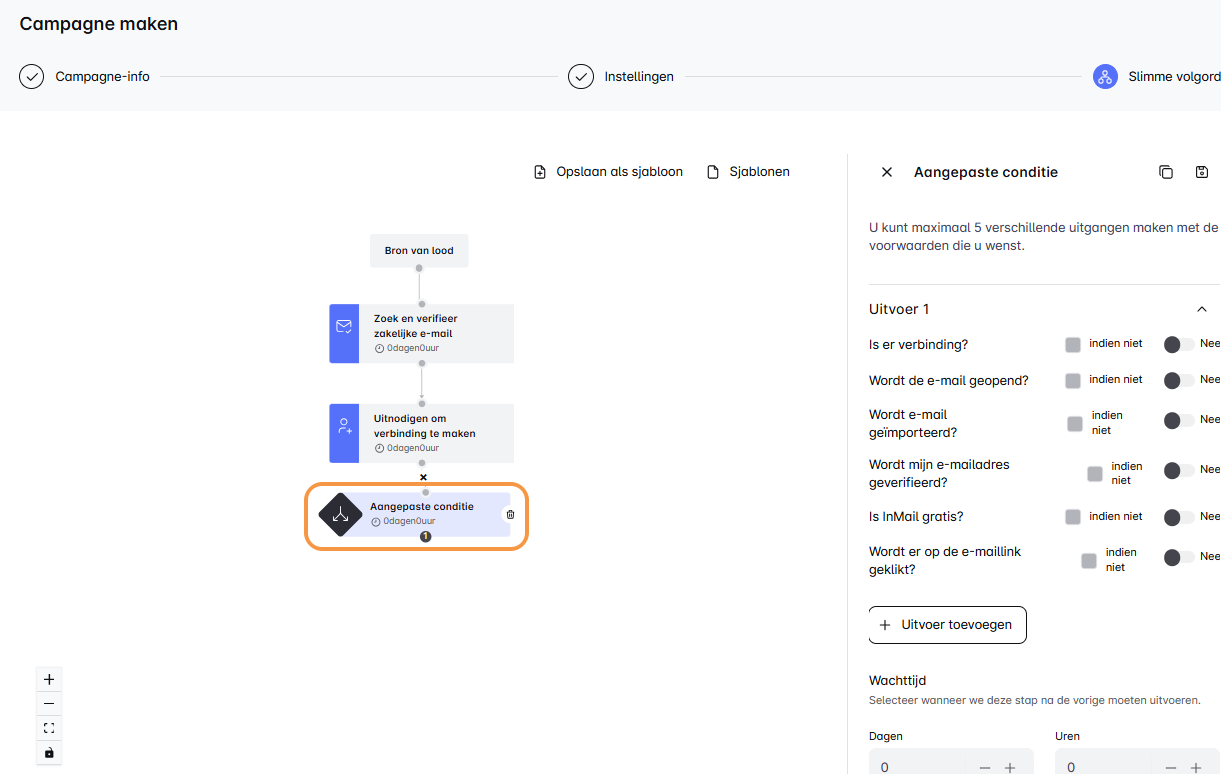Decrease the Uren wait time value

pos(1170,767)
